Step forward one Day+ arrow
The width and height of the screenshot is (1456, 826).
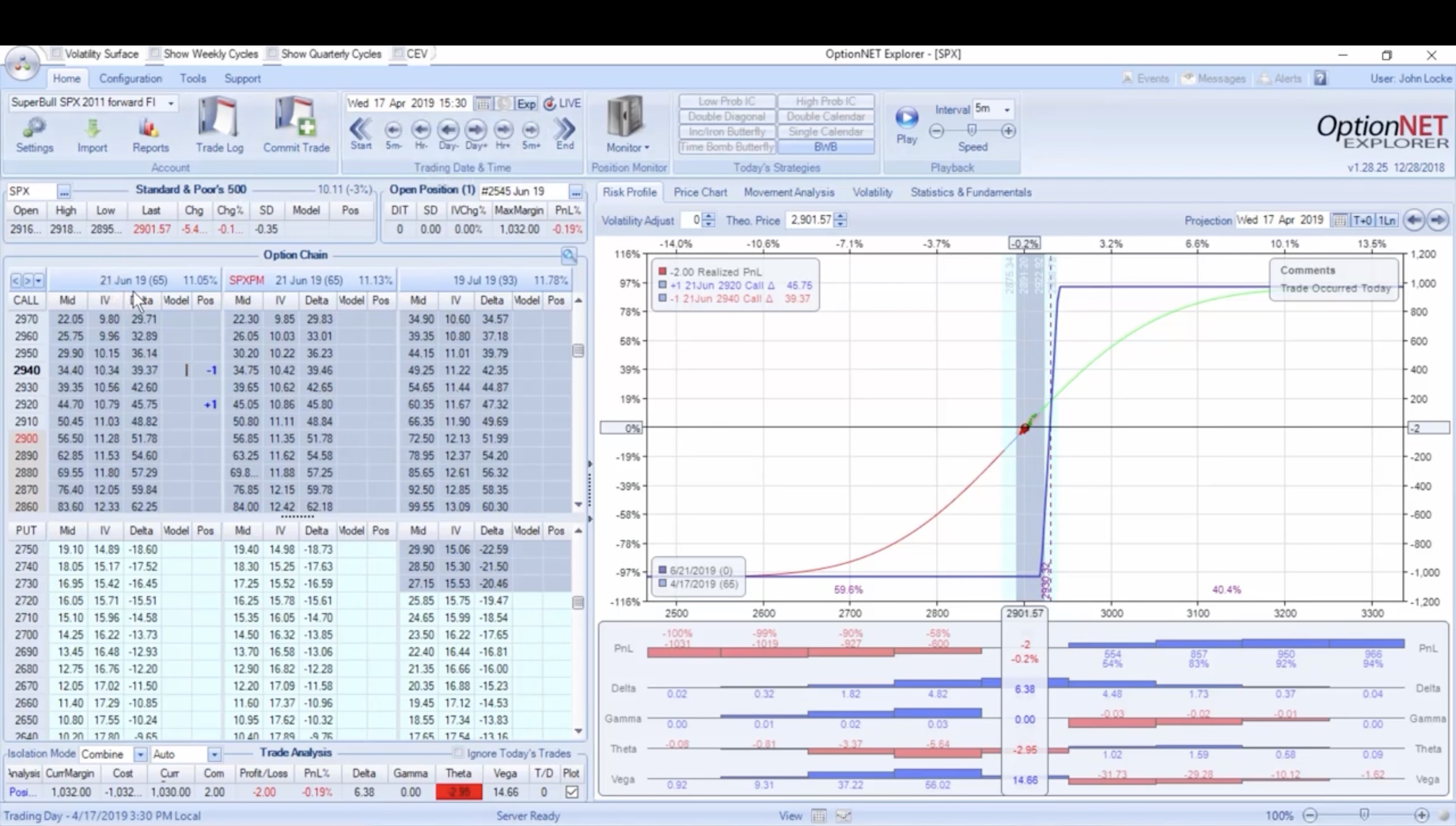pos(475,131)
